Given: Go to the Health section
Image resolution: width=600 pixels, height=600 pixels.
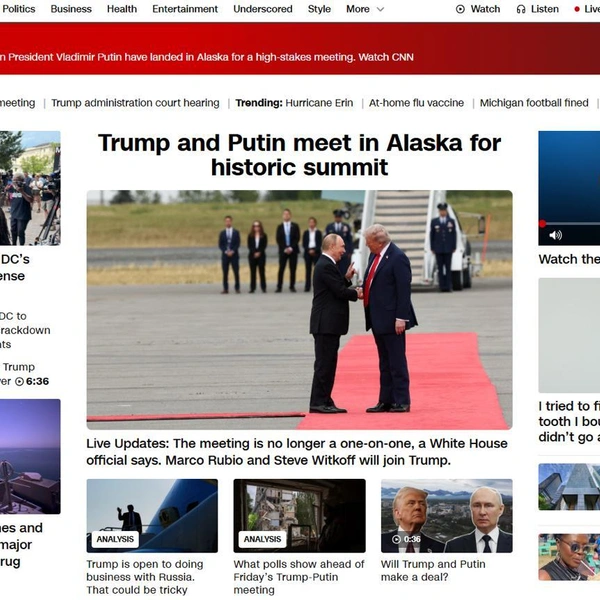Looking at the screenshot, I should (122, 9).
